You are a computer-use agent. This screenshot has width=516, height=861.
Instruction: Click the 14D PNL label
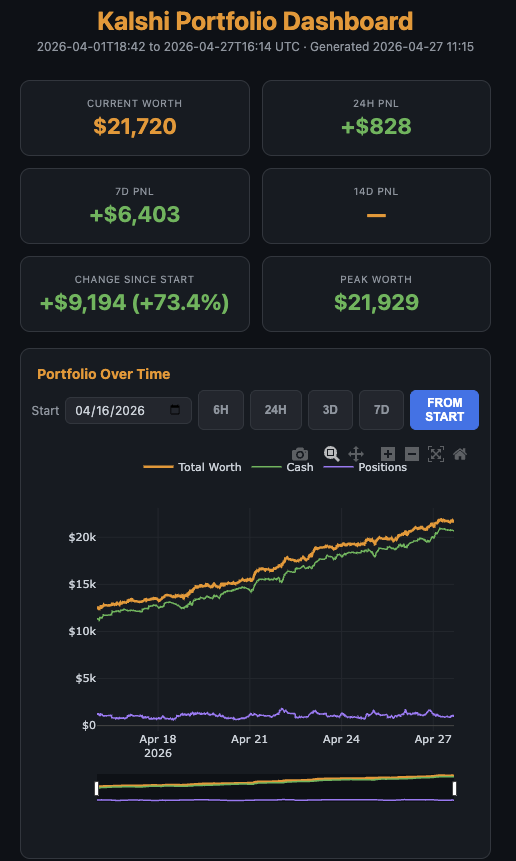376,192
